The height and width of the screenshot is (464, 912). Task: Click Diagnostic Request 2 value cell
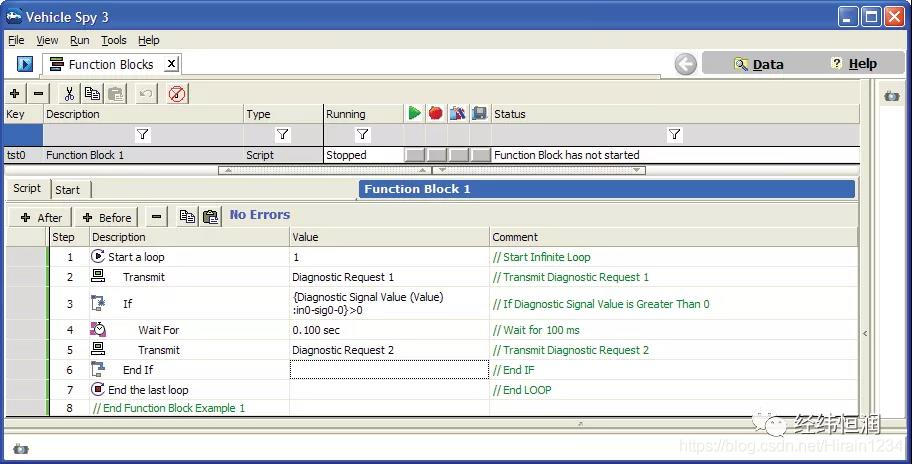click(389, 350)
